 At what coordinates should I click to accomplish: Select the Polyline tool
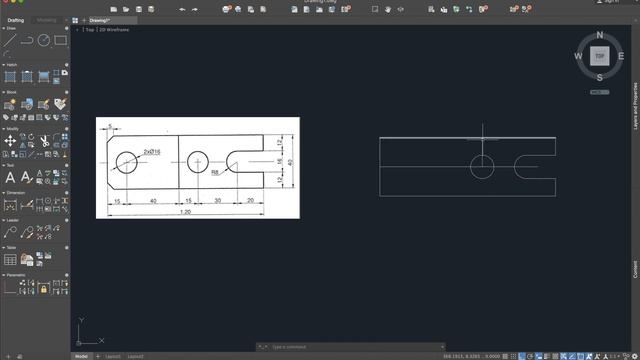[x=27, y=40]
